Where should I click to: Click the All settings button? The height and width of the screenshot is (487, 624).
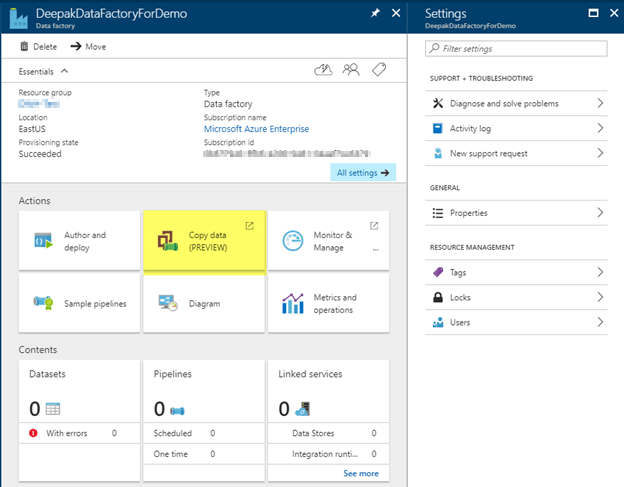pos(363,172)
